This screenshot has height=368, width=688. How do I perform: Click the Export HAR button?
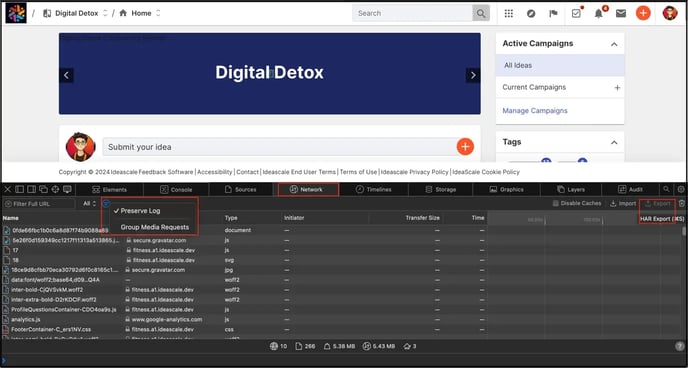coord(658,204)
